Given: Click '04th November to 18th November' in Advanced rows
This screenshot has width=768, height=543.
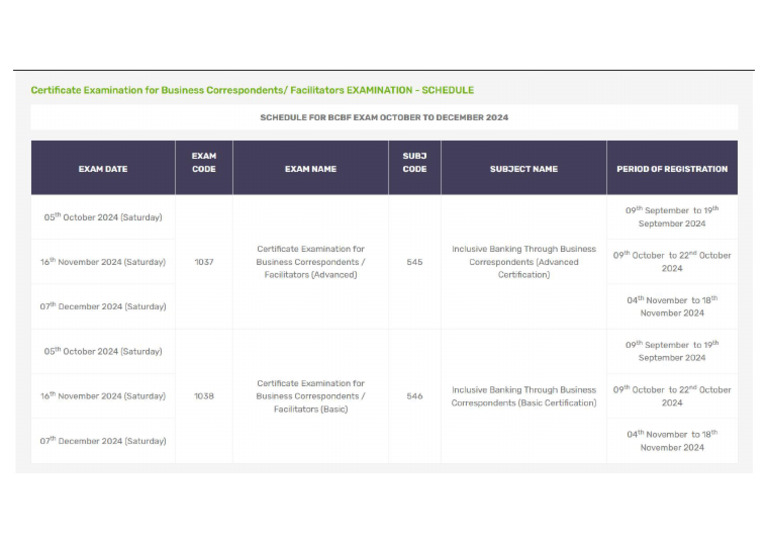Looking at the screenshot, I should pyautogui.click(x=672, y=307).
